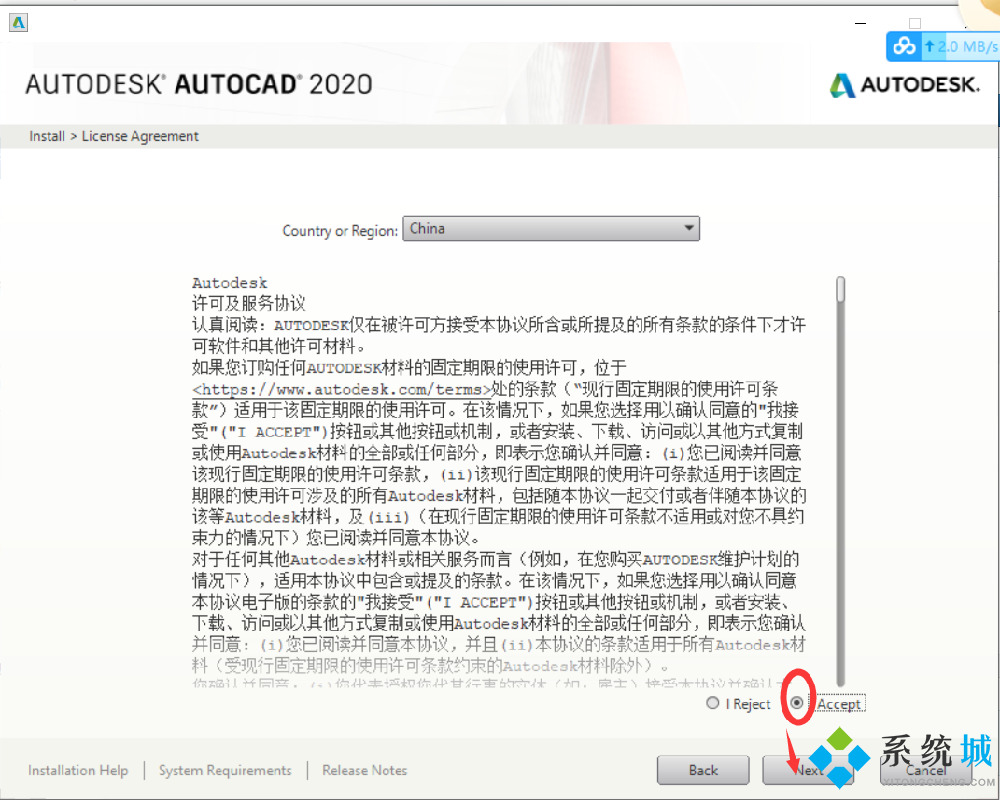Click Back to return to previous step
The height and width of the screenshot is (800, 1000).
[703, 770]
